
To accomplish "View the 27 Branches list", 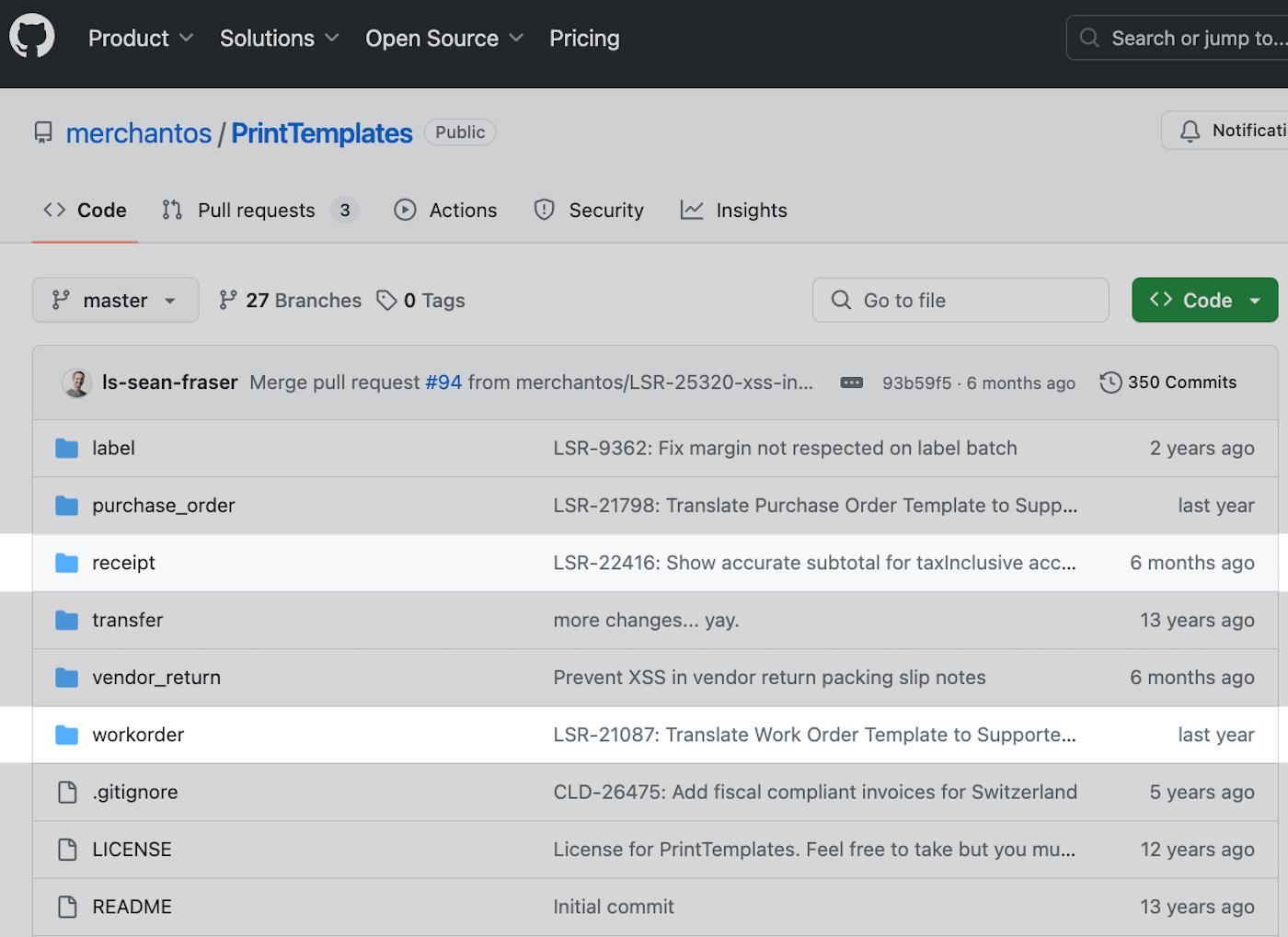I will (290, 300).
